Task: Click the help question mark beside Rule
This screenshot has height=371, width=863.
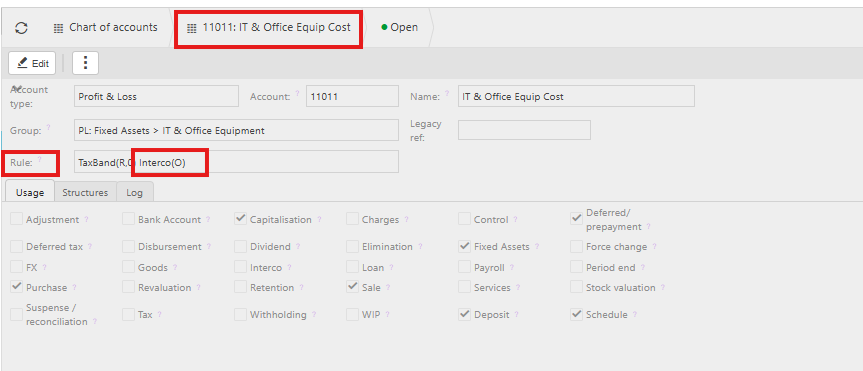Action: pyautogui.click(x=40, y=160)
